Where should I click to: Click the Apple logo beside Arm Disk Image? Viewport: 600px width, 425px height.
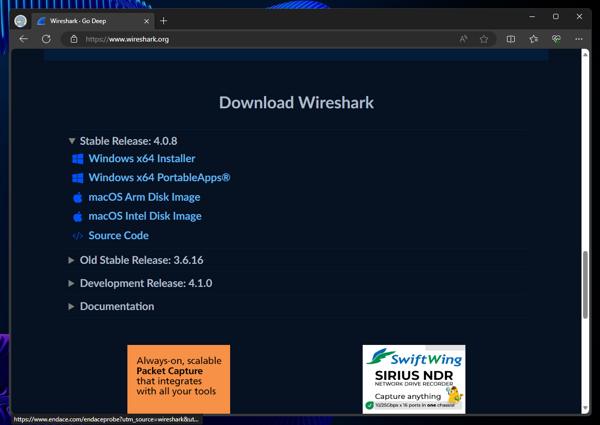point(78,197)
